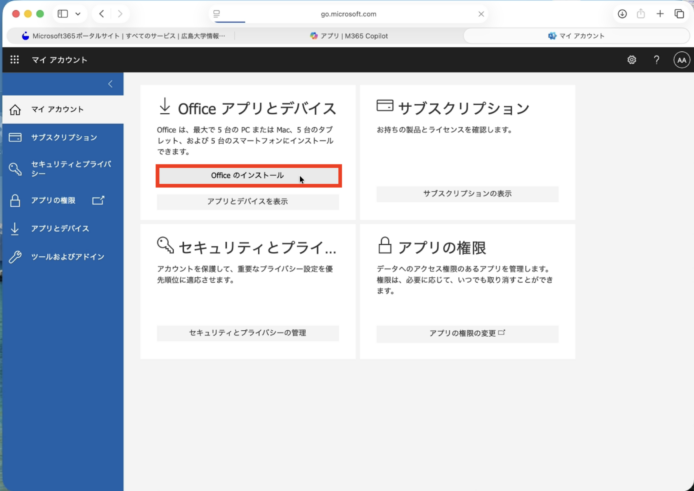Viewport: 694px width, 491px height.
Task: Click アプリとデバイスを表示 button
Action: [248, 201]
